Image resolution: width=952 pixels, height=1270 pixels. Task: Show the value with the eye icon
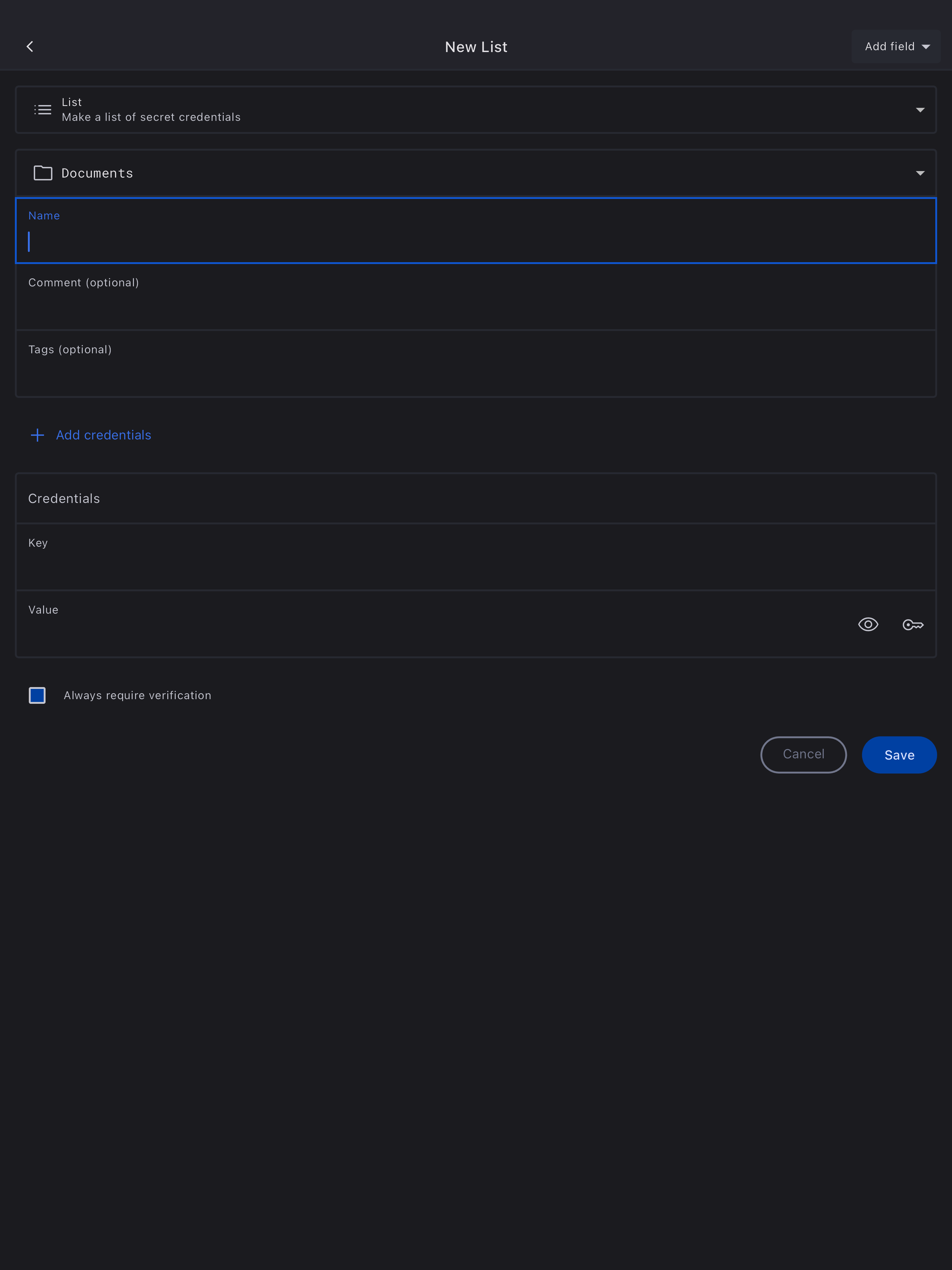point(868,625)
